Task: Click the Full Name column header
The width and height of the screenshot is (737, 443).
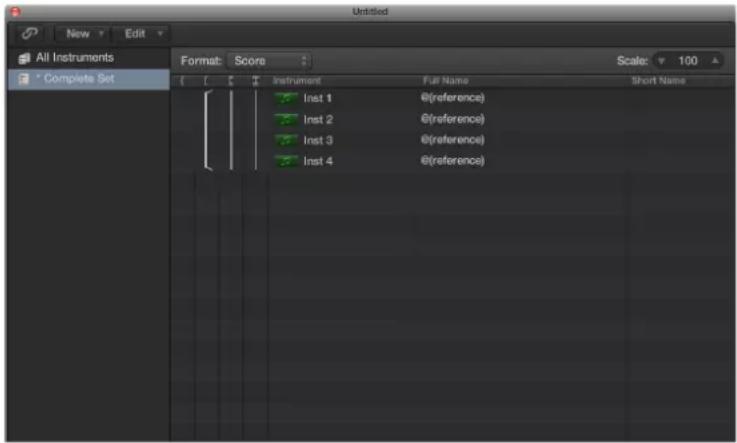Action: (446, 81)
